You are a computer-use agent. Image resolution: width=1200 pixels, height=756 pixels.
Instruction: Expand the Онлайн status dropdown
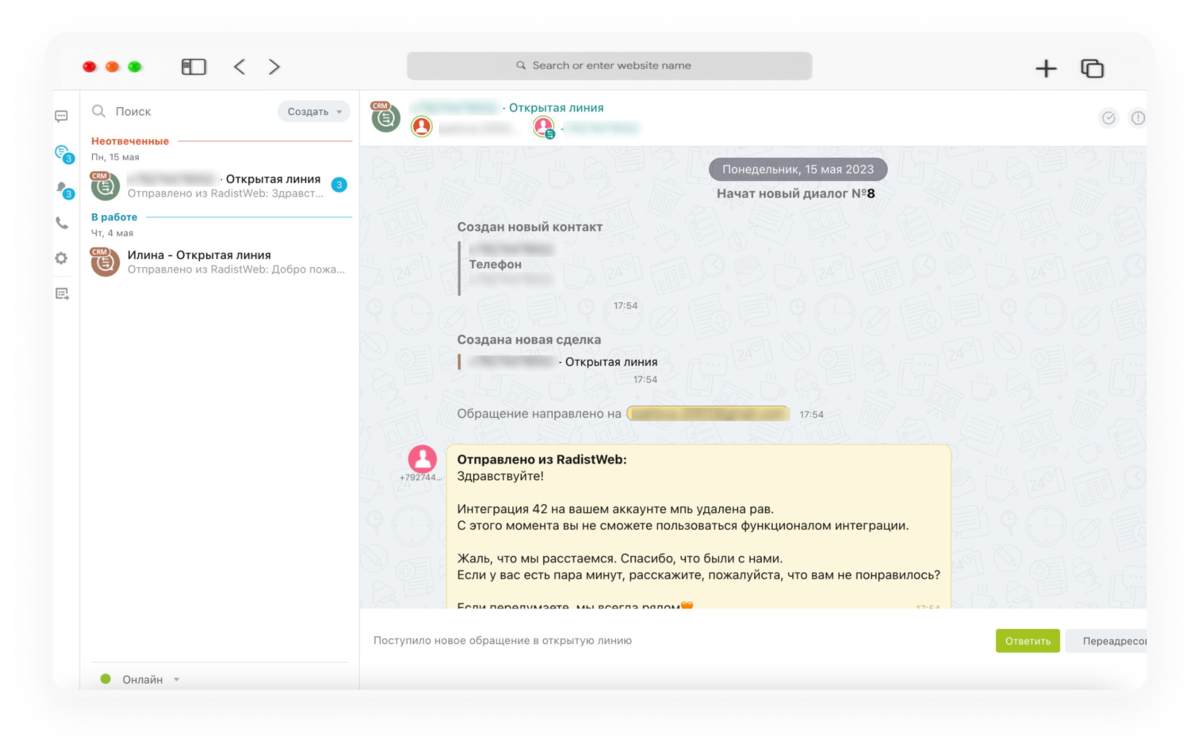pyautogui.click(x=177, y=680)
